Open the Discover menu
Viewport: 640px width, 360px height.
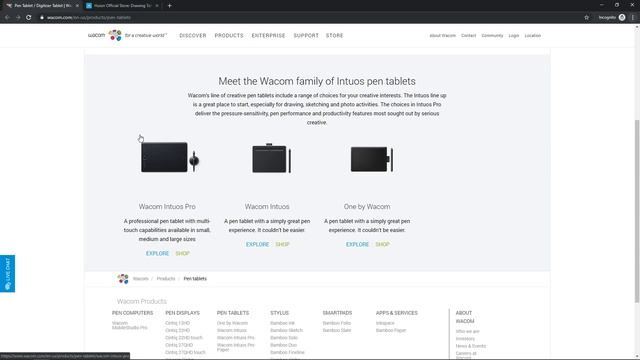(x=193, y=36)
